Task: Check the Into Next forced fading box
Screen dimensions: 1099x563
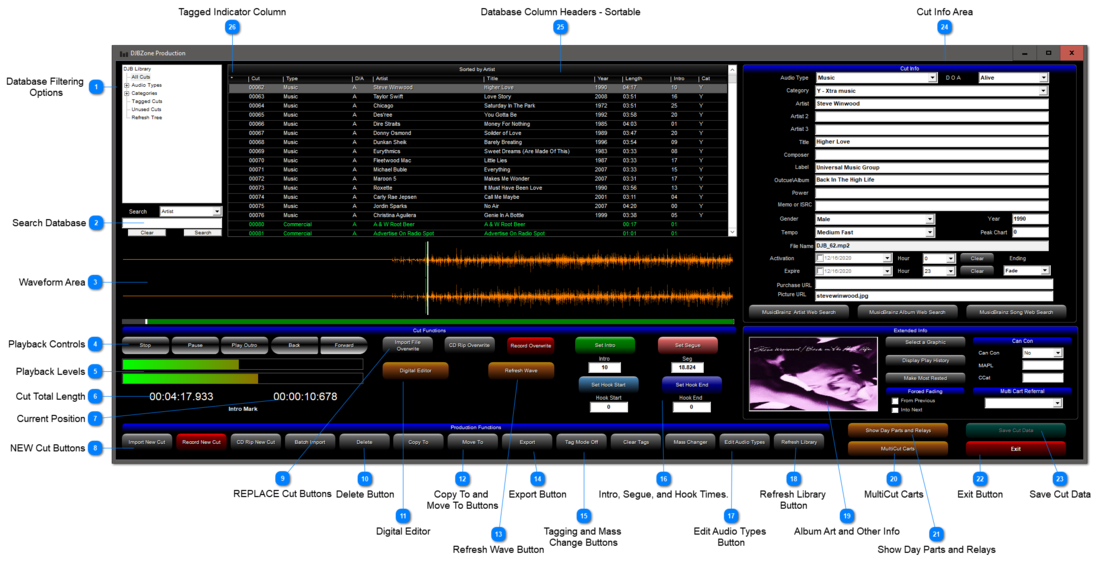Action: click(895, 409)
